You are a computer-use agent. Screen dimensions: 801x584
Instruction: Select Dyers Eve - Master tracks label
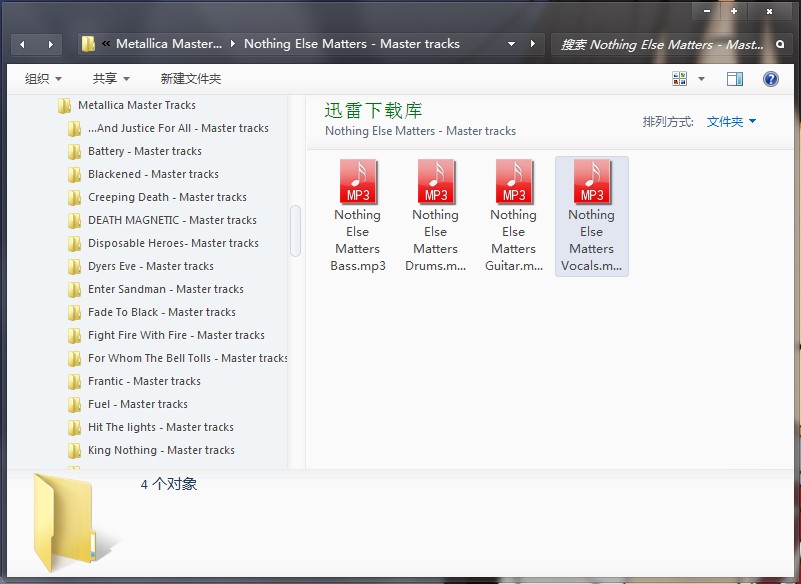151,266
